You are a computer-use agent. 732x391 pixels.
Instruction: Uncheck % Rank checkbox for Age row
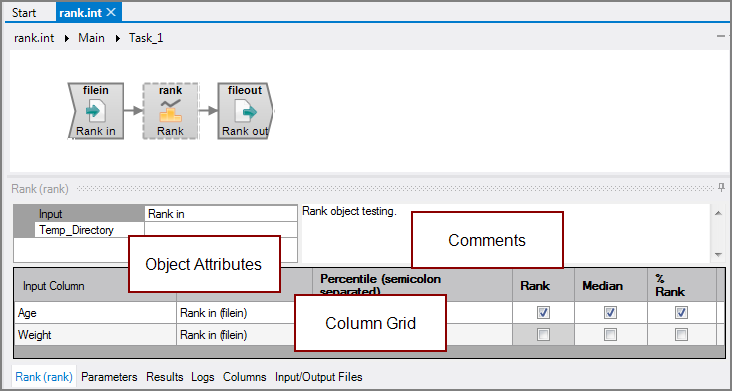click(681, 312)
